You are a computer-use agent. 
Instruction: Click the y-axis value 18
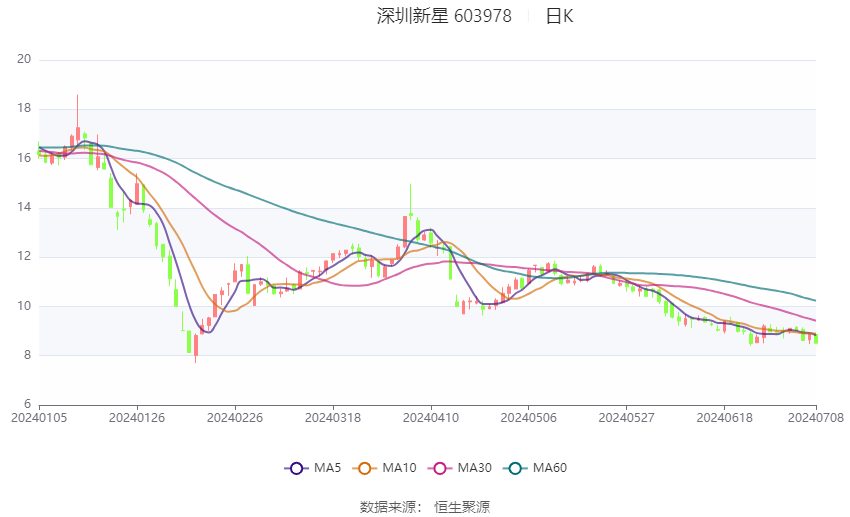click(x=24, y=108)
